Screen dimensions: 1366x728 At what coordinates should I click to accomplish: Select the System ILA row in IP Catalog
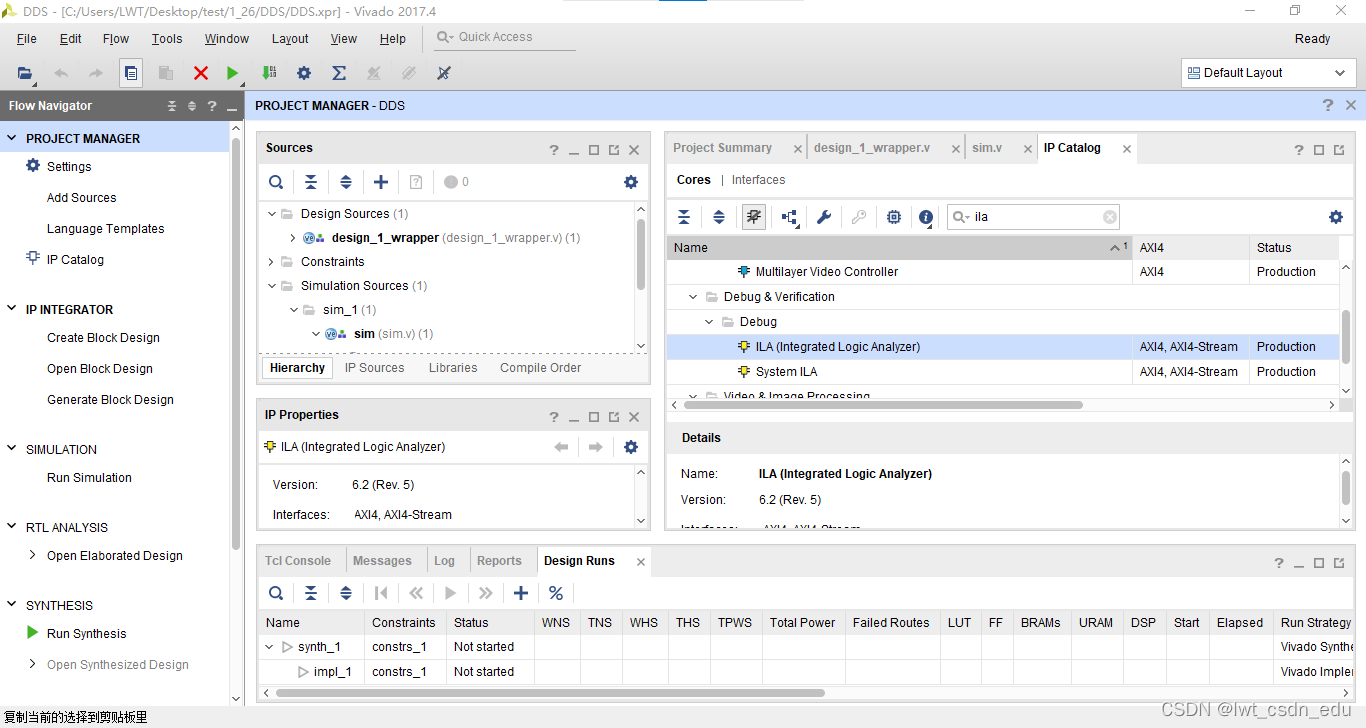click(x=1003, y=372)
